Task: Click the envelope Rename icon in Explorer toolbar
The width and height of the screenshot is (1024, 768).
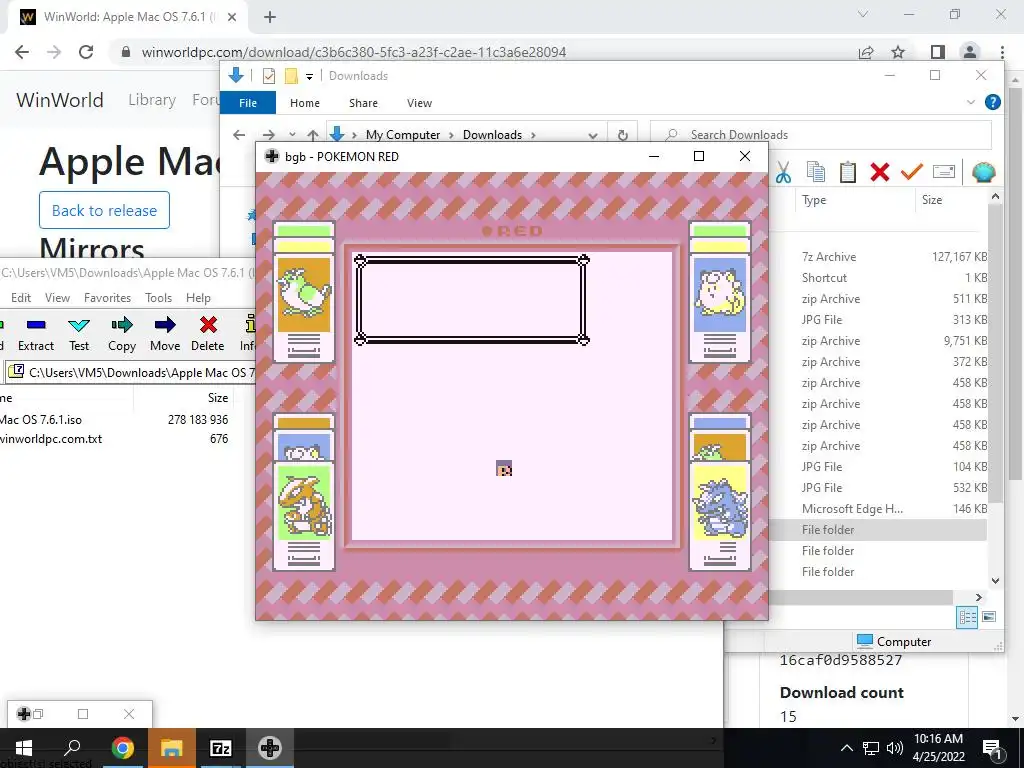Action: pos(944,172)
